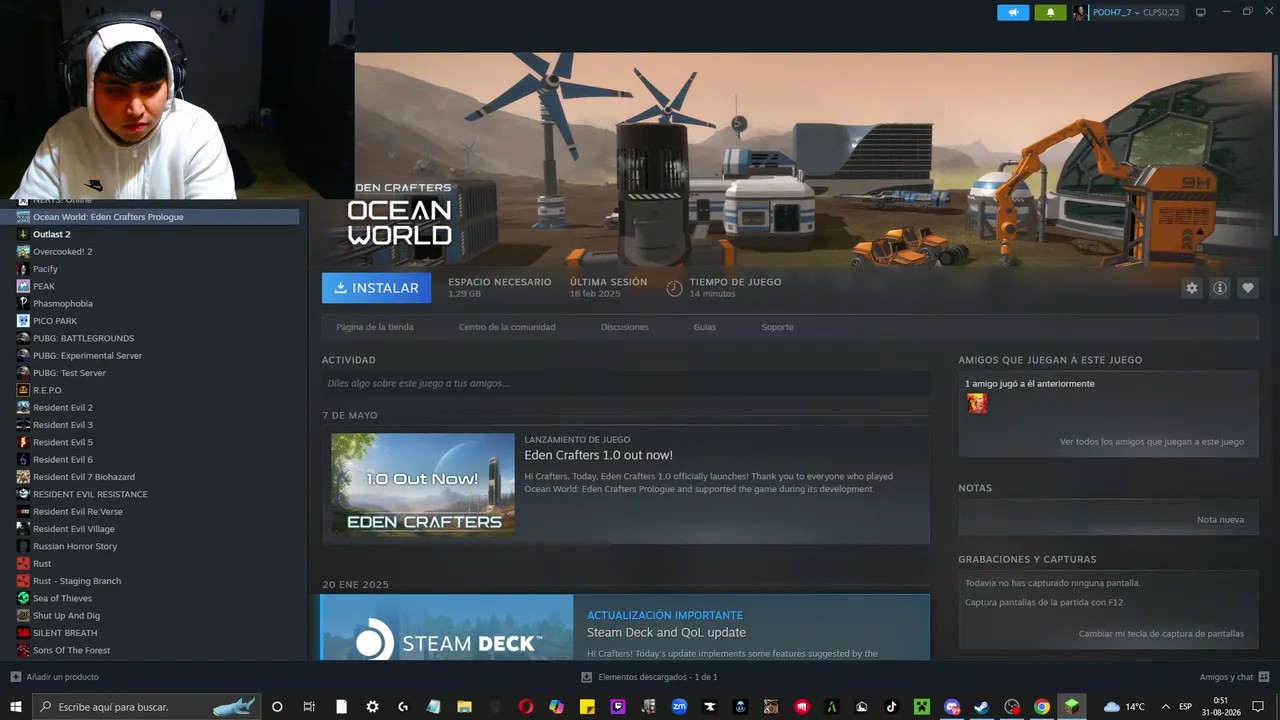This screenshot has width=1280, height=720.
Task: Click the Steam Deck update thumbnail
Action: (447, 628)
